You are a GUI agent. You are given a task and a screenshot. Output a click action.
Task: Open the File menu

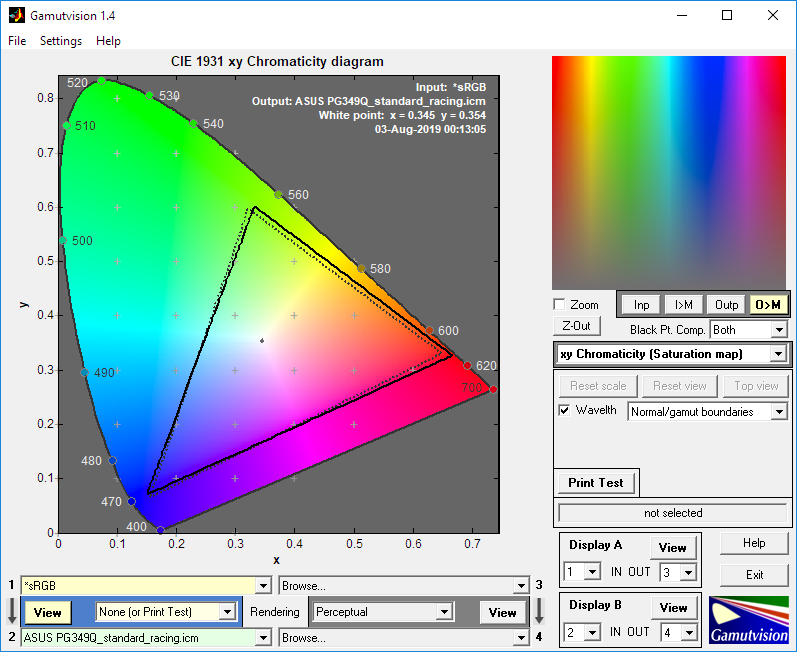[17, 41]
